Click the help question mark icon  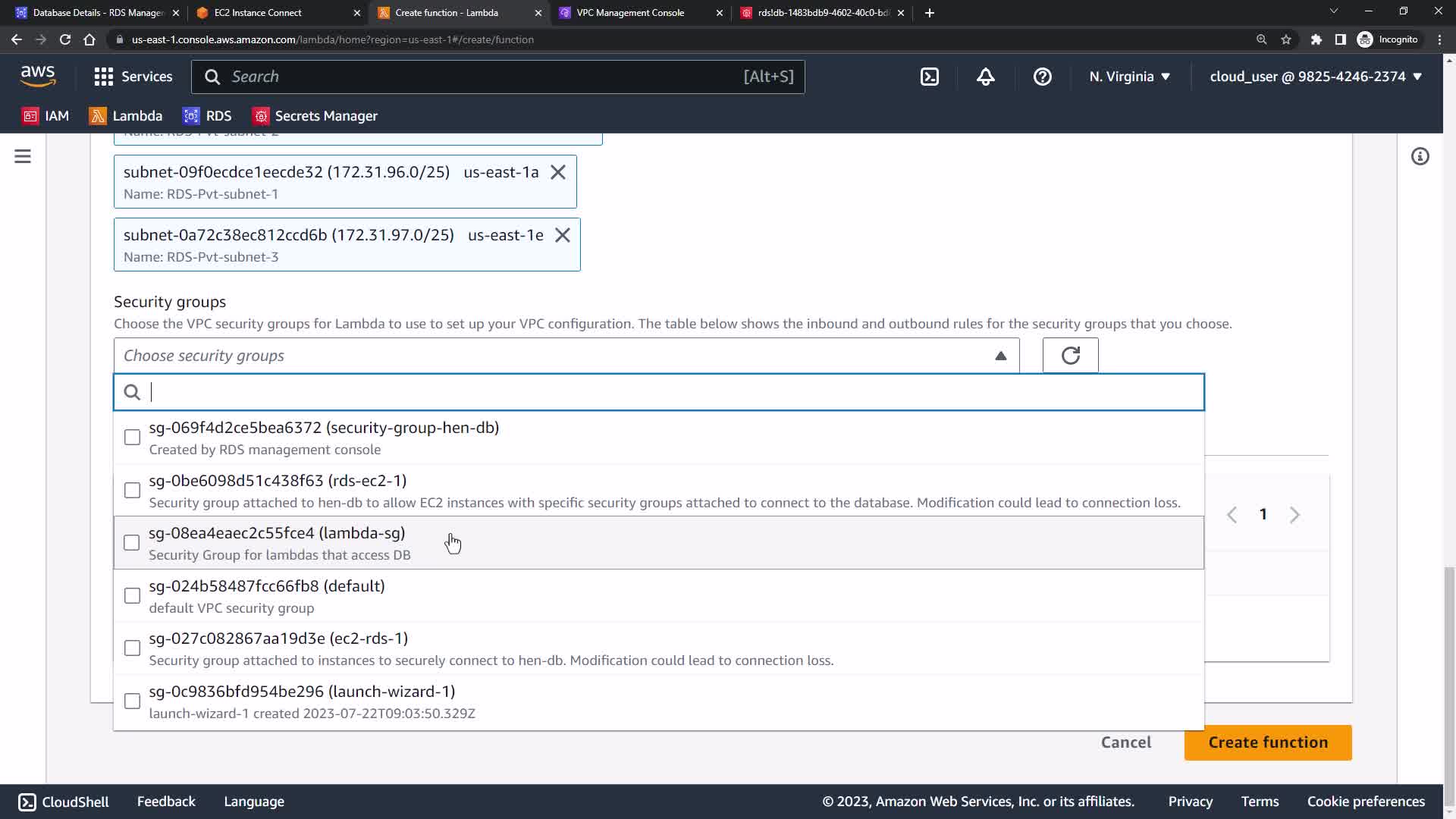1042,77
